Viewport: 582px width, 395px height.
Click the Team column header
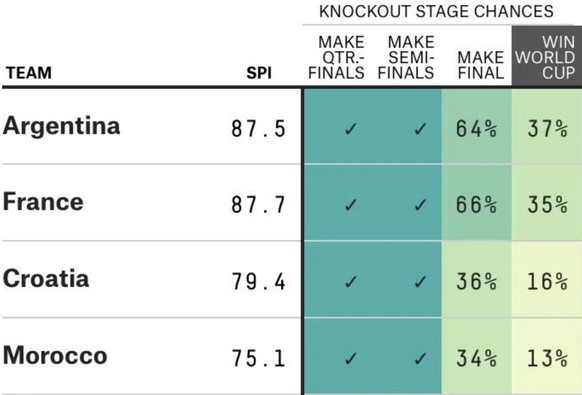[x=29, y=73]
